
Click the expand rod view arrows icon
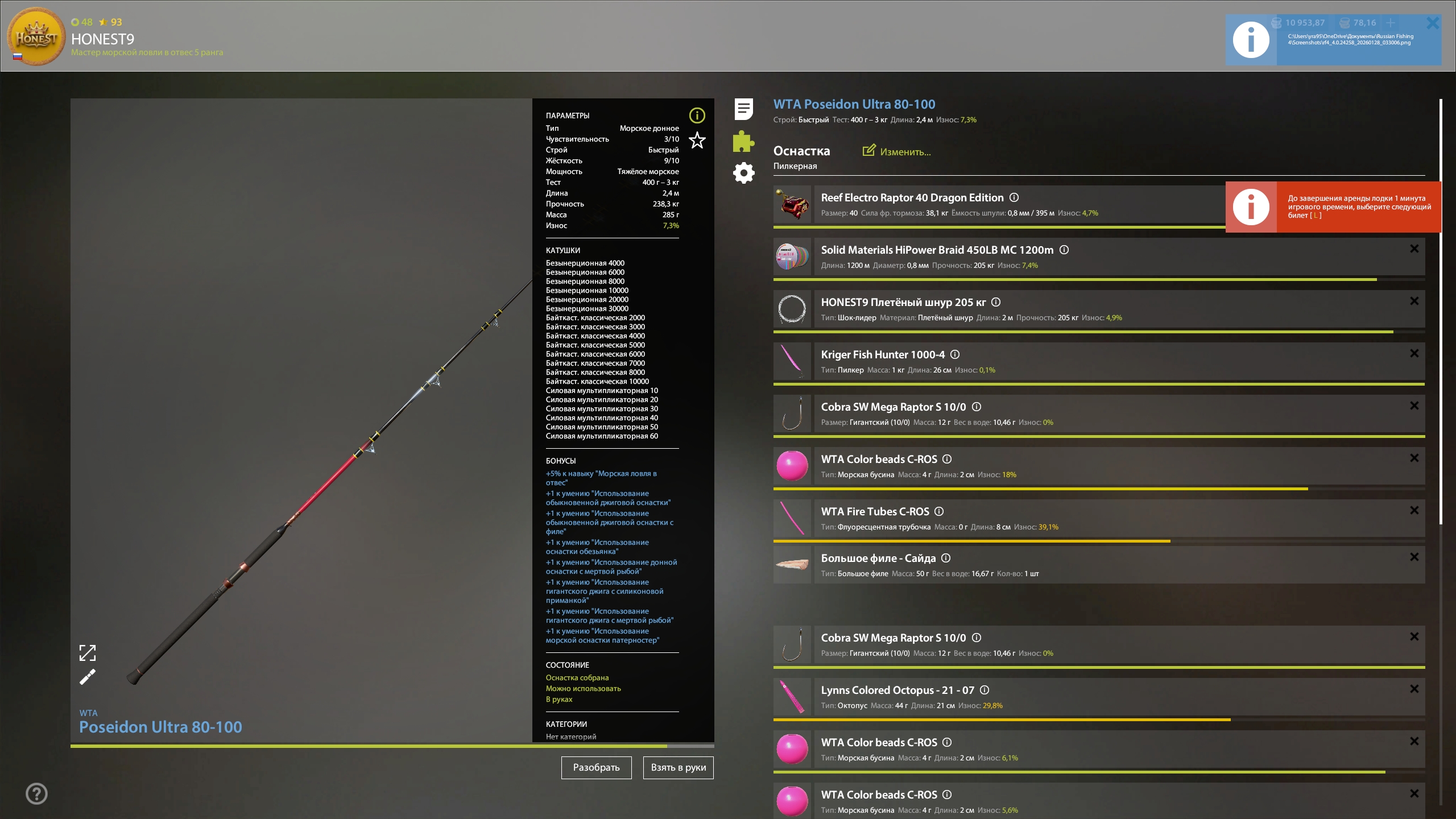[x=88, y=653]
